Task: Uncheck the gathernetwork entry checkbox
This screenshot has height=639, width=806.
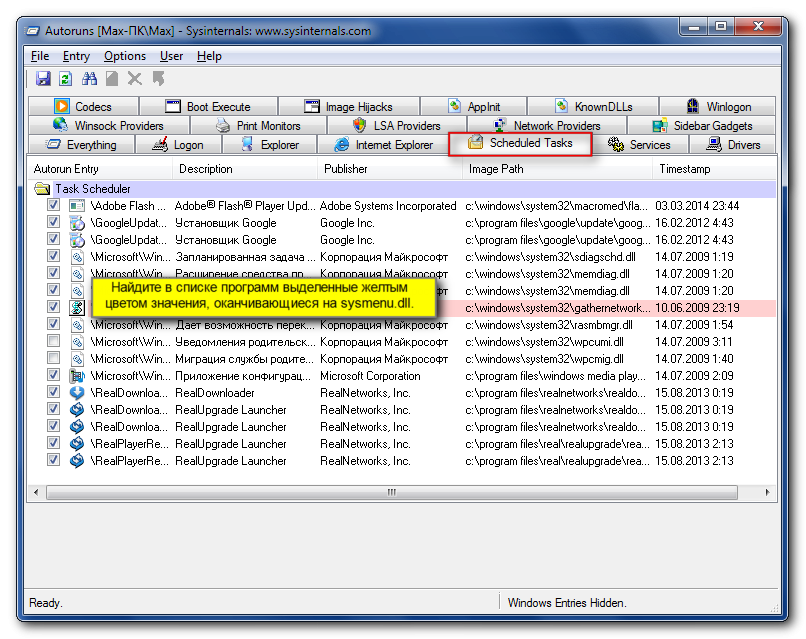Action: (x=53, y=307)
